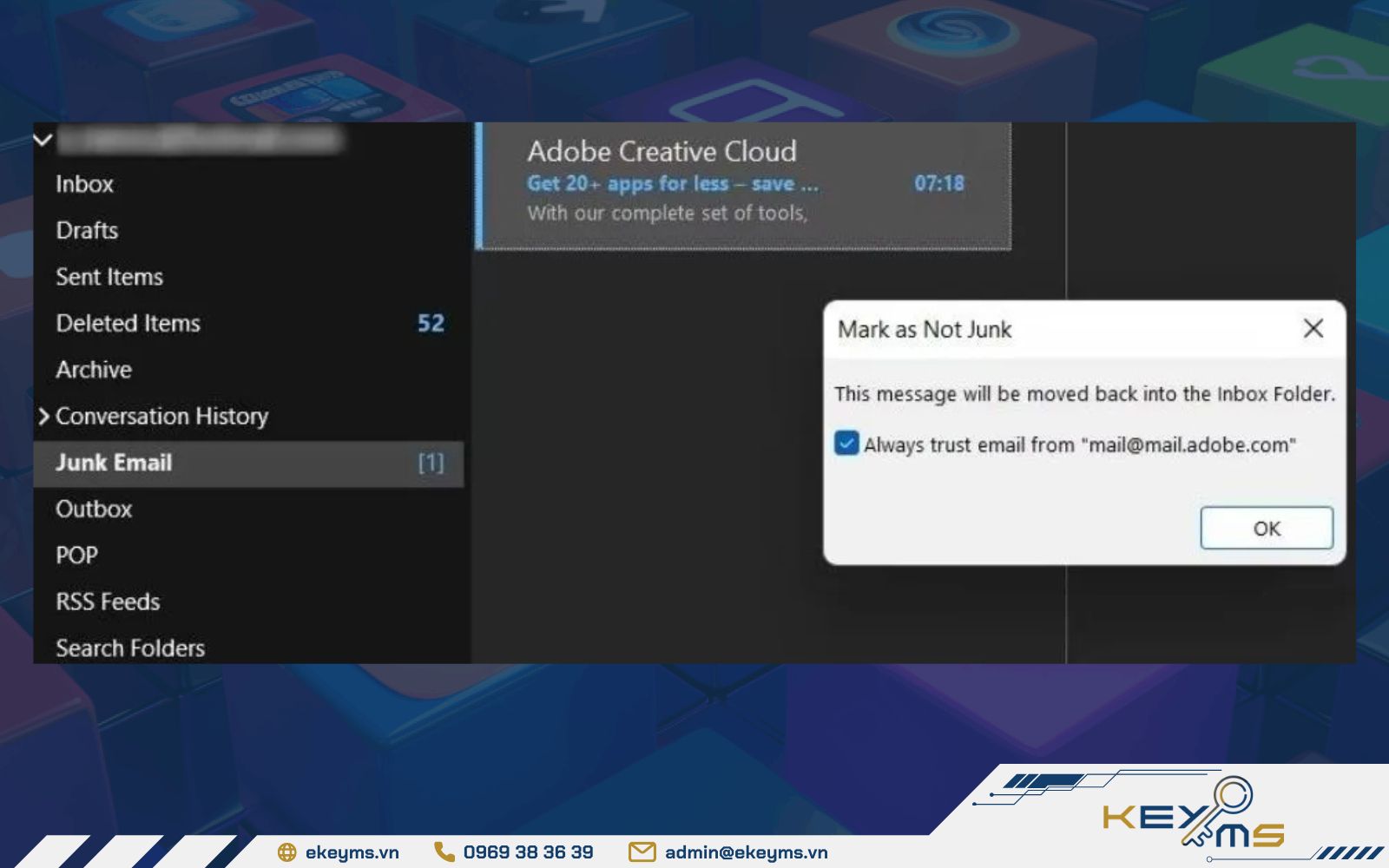
Task: Open Deleted Items folder
Action: click(x=128, y=324)
